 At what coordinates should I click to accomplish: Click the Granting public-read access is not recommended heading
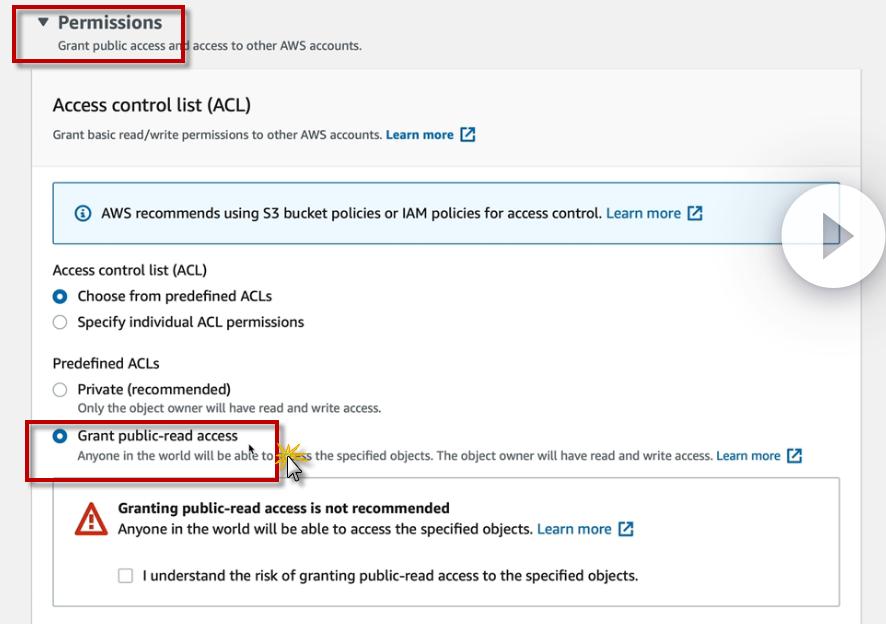(283, 508)
